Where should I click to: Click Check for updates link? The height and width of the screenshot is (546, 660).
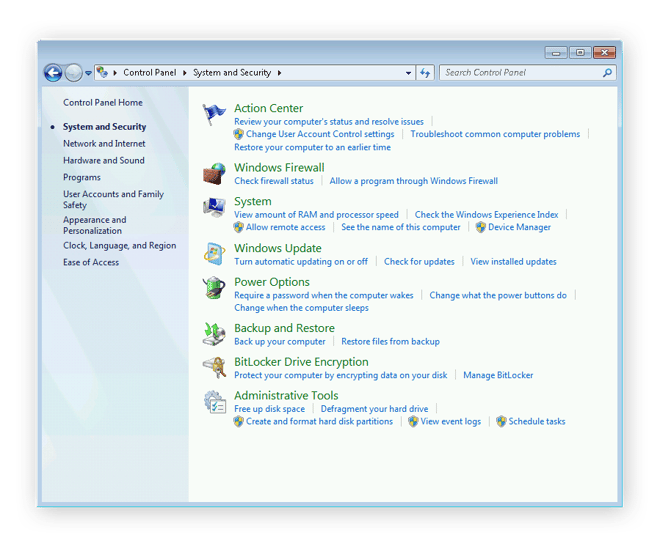419,262
